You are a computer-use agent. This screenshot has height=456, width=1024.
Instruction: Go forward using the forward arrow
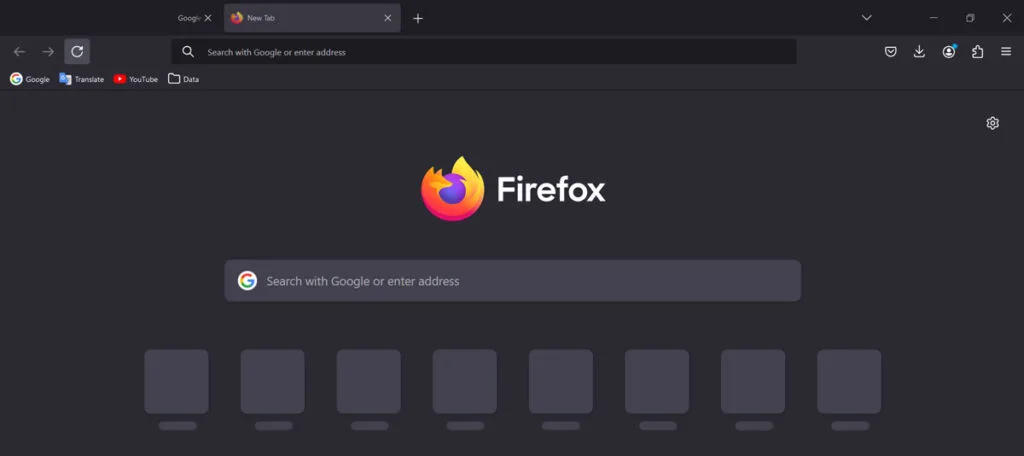click(x=48, y=52)
